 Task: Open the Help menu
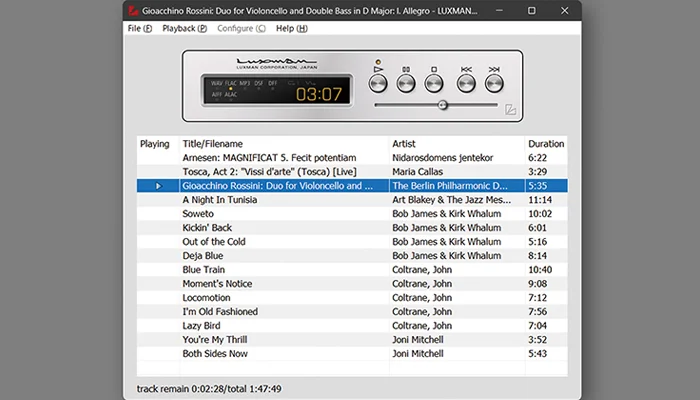pyautogui.click(x=291, y=28)
